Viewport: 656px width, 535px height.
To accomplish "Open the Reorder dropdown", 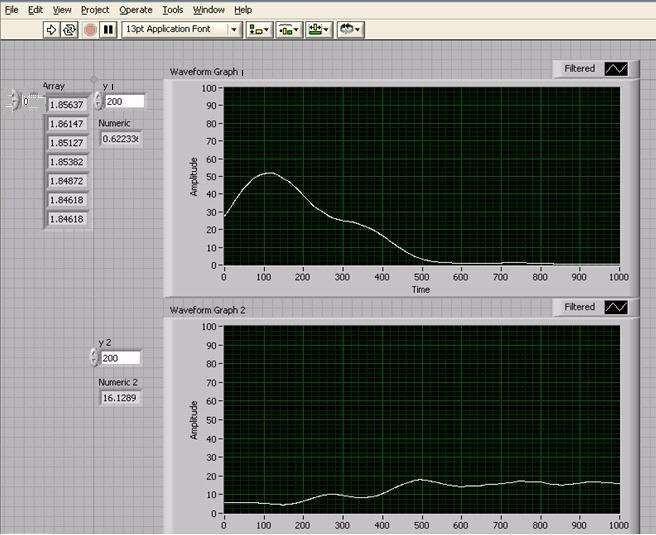I will [351, 30].
